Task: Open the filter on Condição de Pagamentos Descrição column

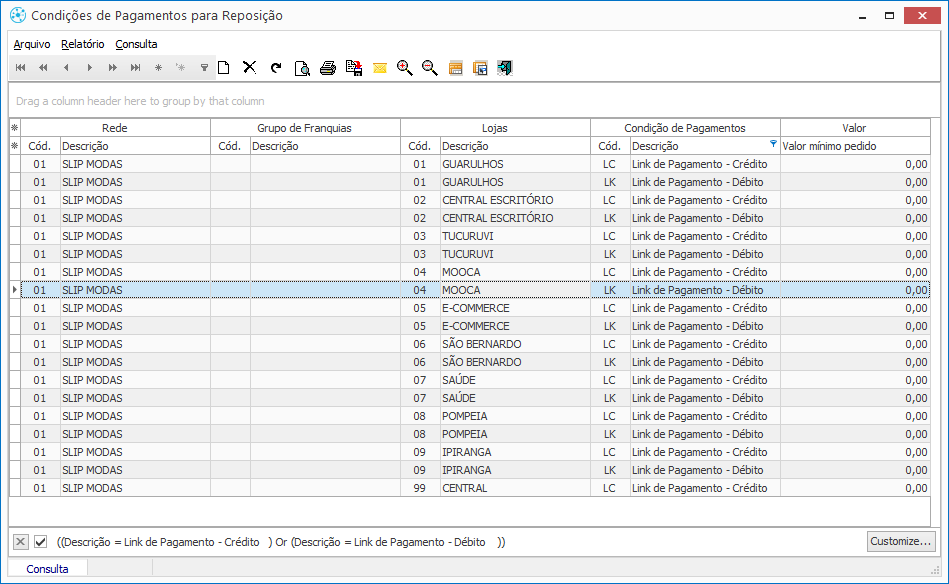Action: click(773, 143)
